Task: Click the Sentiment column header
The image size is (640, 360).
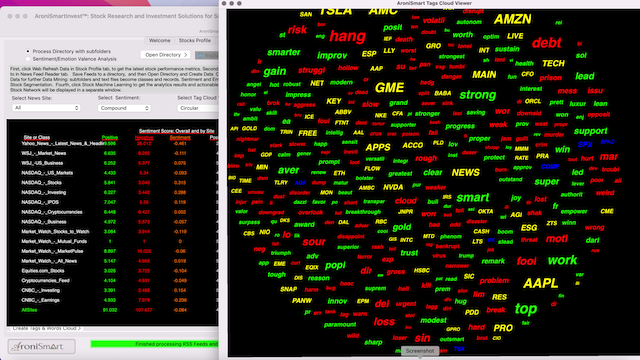Action: tap(180, 138)
